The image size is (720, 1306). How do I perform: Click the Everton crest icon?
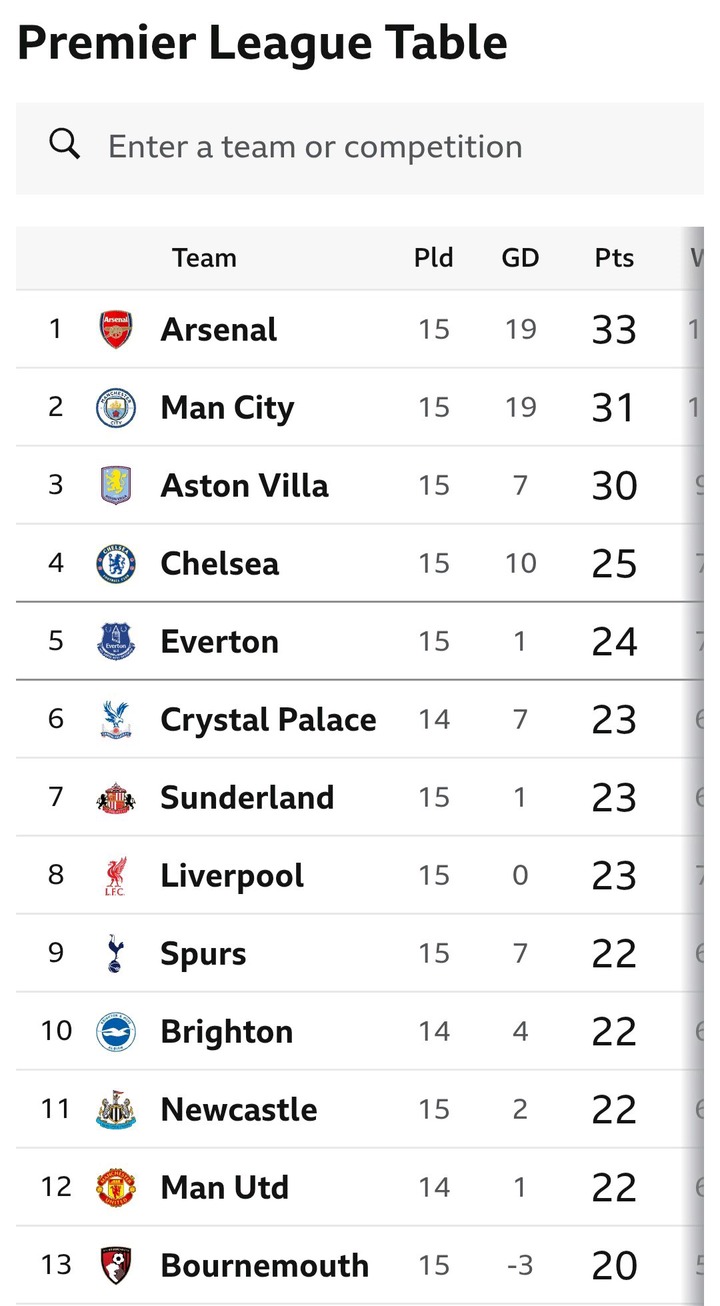pyautogui.click(x=116, y=641)
